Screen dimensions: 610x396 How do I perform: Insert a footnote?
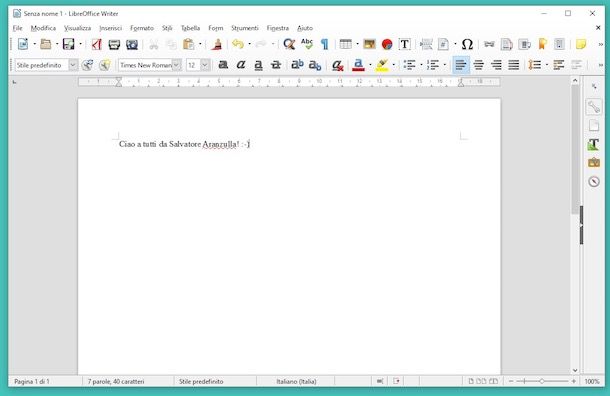coord(507,44)
